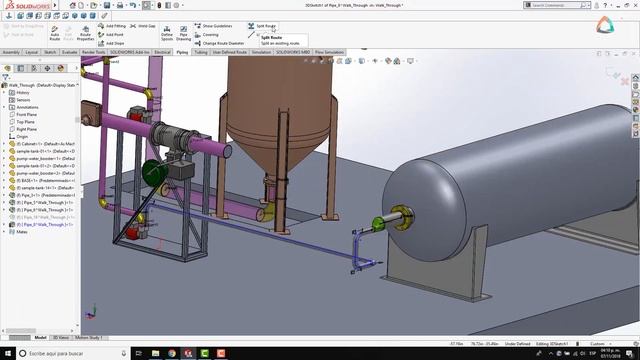The image size is (640, 360).
Task: Switch to the Assembly tab
Action: click(x=11, y=52)
